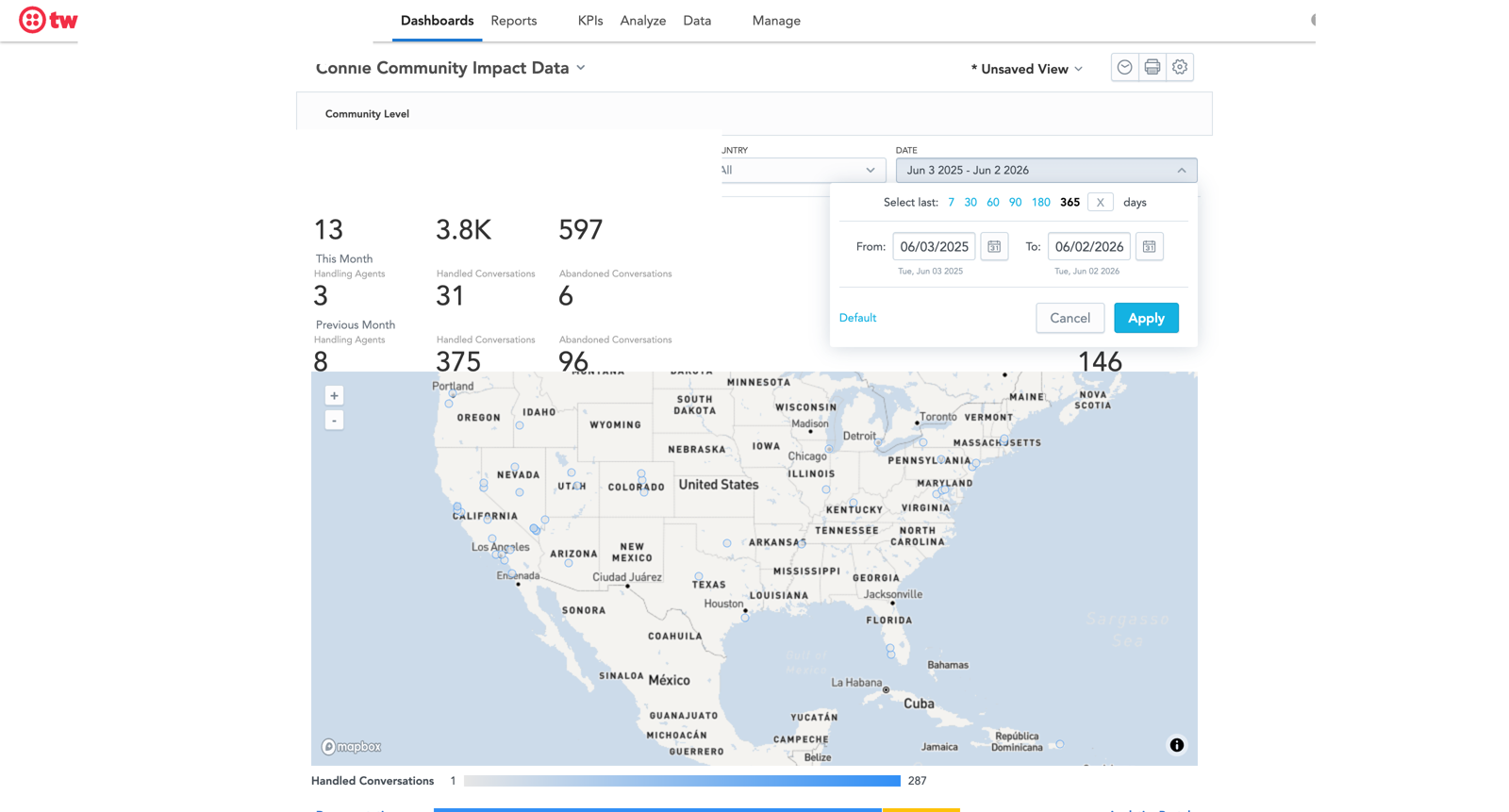The image size is (1509, 812).
Task: Open the From date calendar picker
Action: 994,246
